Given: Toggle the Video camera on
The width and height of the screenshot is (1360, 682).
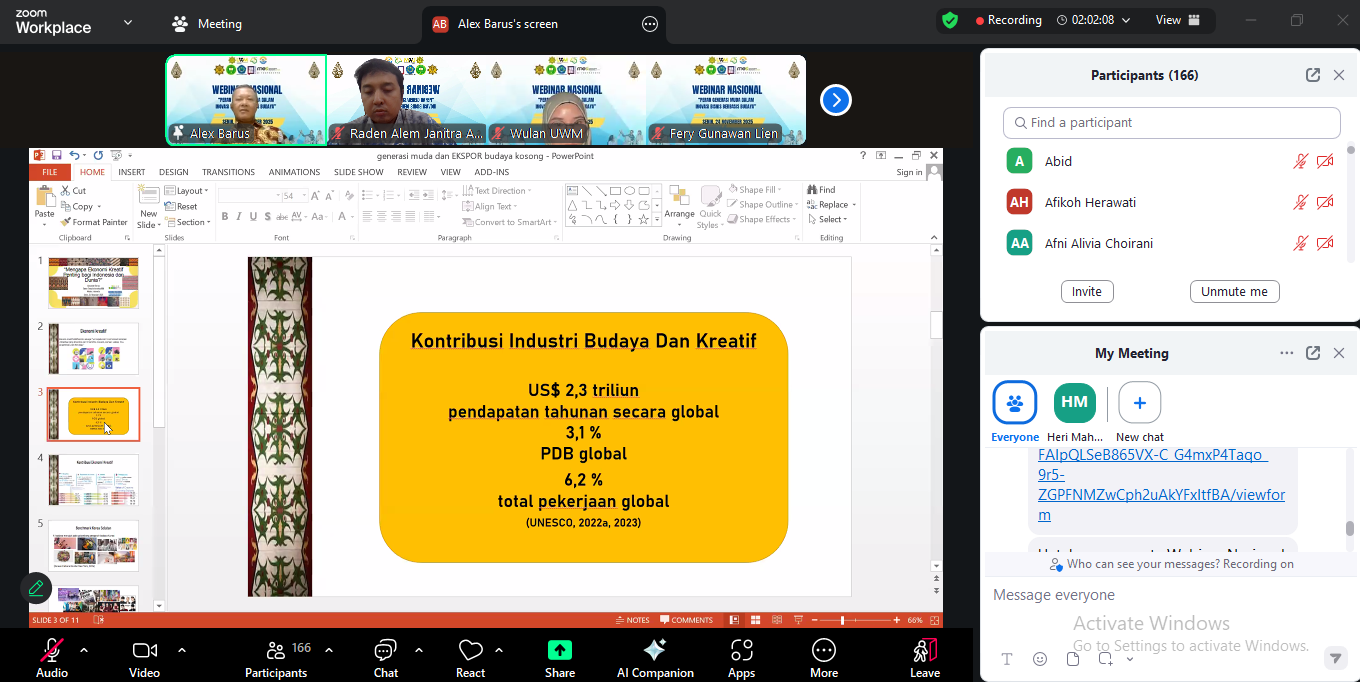Looking at the screenshot, I should [x=145, y=658].
